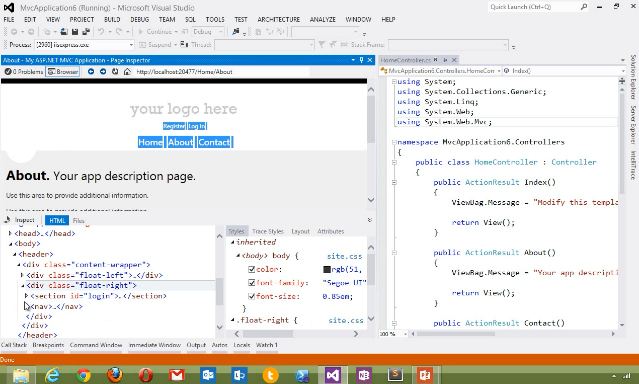Expand the section id login node

click(x=26, y=296)
